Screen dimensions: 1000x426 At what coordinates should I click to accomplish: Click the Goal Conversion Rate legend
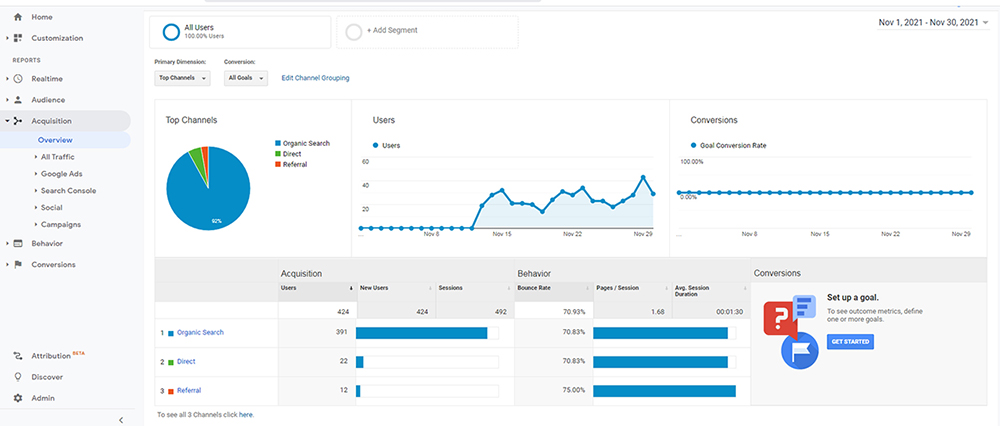728,145
